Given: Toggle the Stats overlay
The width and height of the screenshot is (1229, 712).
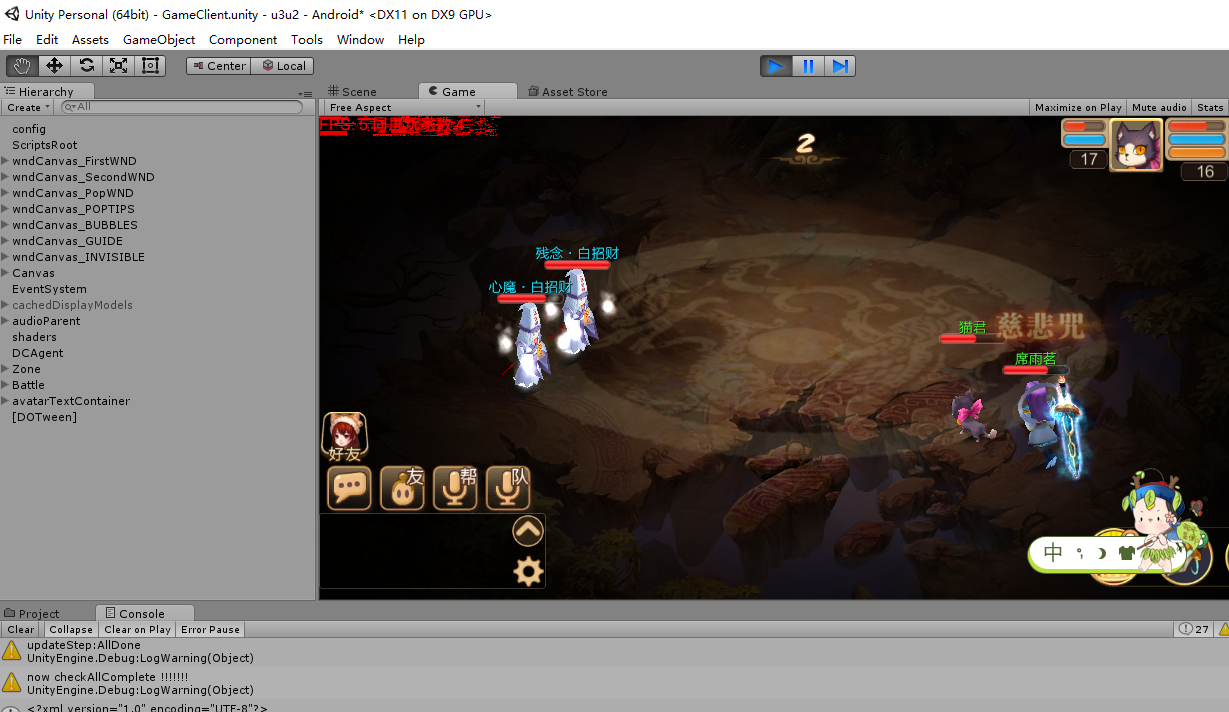Looking at the screenshot, I should tap(1210, 107).
